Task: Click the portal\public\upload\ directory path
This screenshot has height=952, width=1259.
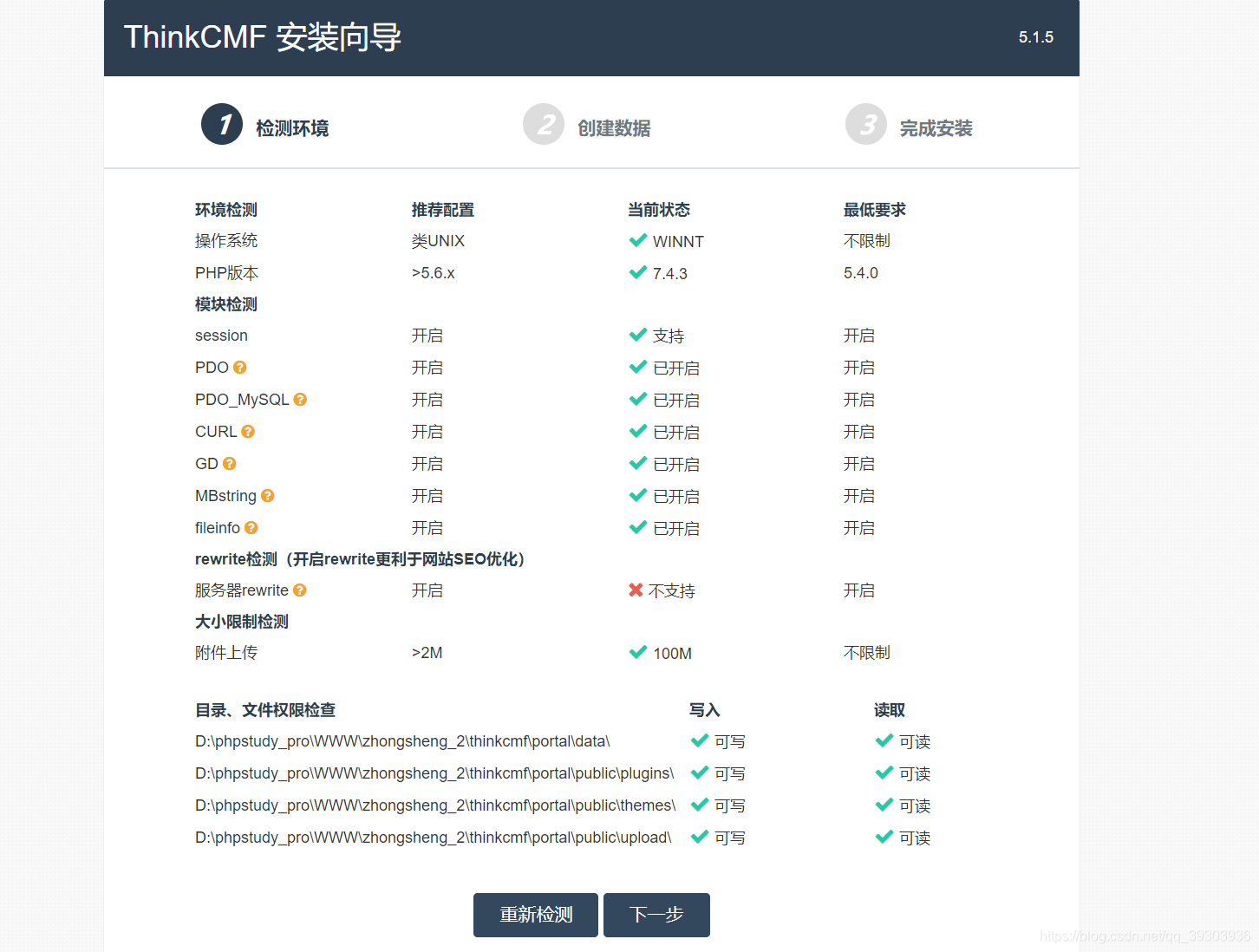Action: point(434,838)
